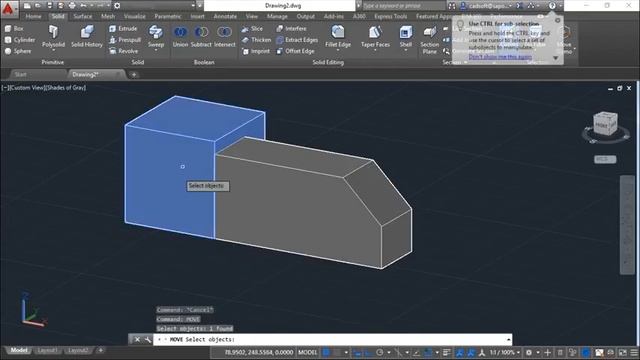Open Help question mark icon
640x360 pixels.
[x=552, y=6]
